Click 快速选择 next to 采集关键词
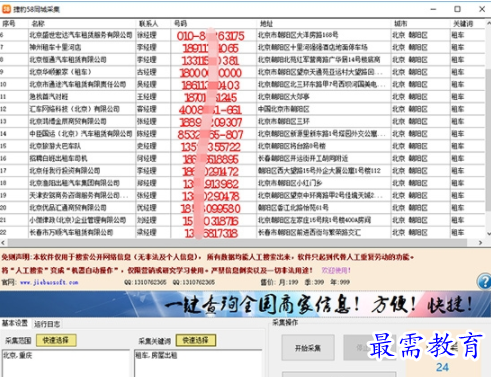 (x=196, y=340)
